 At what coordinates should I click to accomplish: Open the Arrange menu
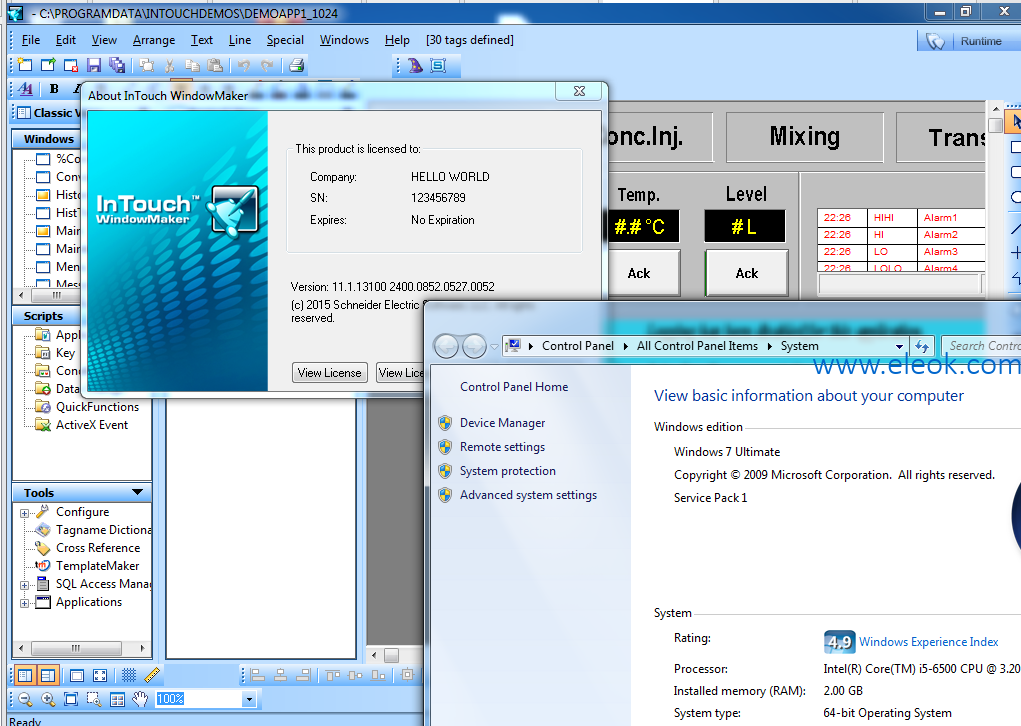[154, 40]
